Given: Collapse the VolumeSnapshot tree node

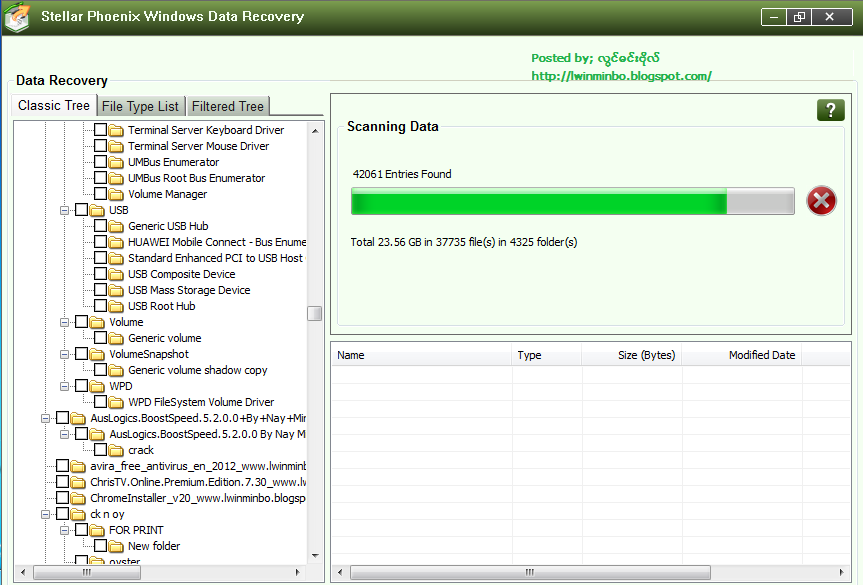Looking at the screenshot, I should point(64,354).
